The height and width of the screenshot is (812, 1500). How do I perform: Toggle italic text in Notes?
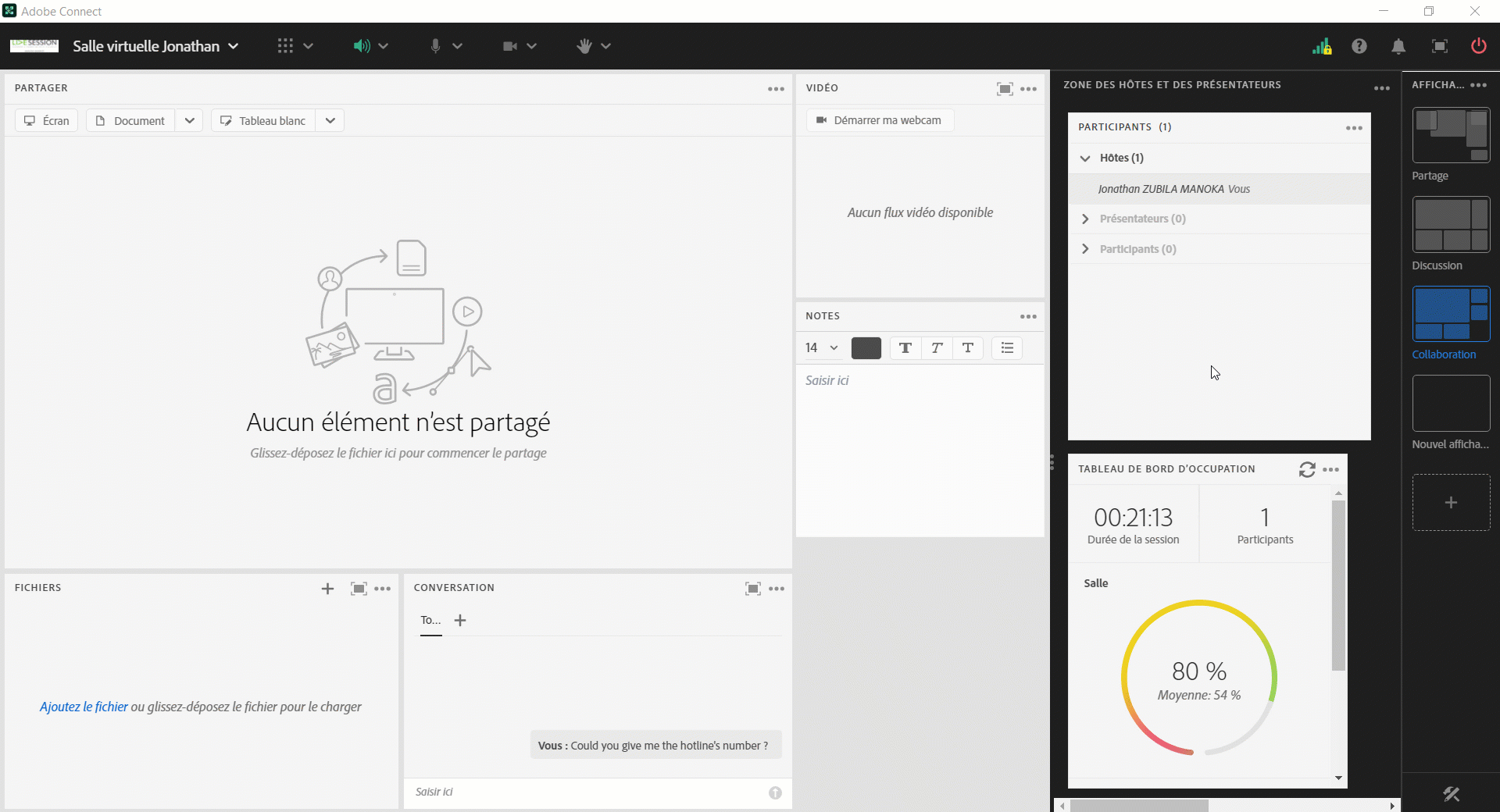[937, 348]
